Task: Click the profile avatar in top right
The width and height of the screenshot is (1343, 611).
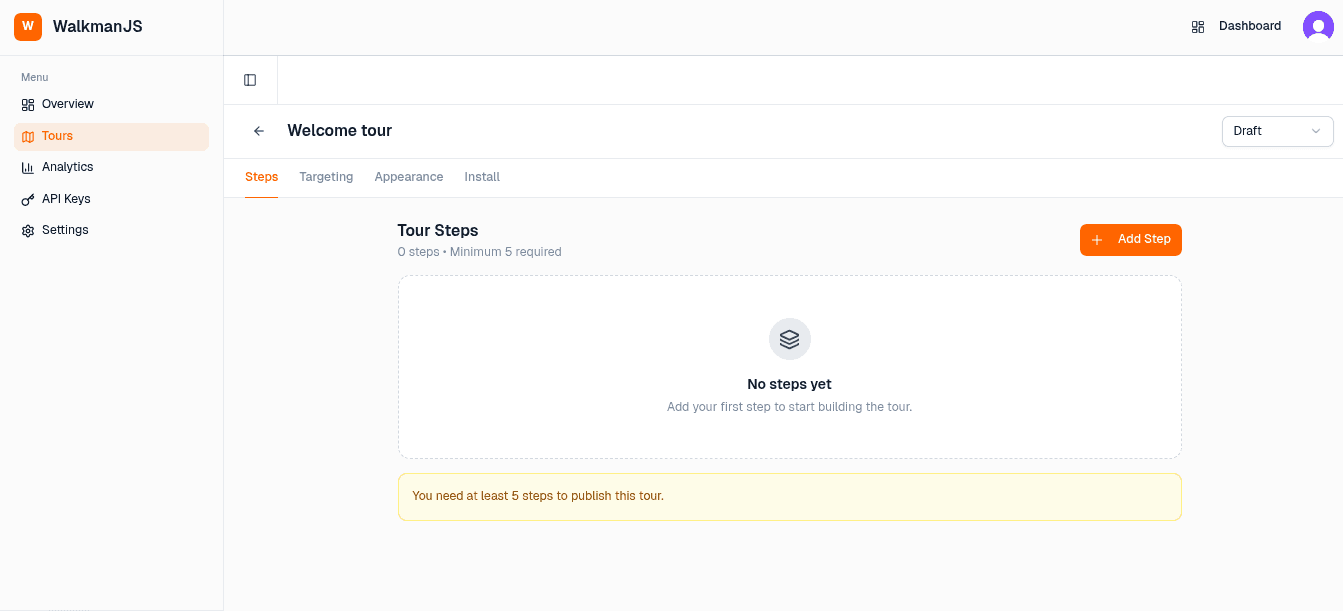Action: point(1318,26)
